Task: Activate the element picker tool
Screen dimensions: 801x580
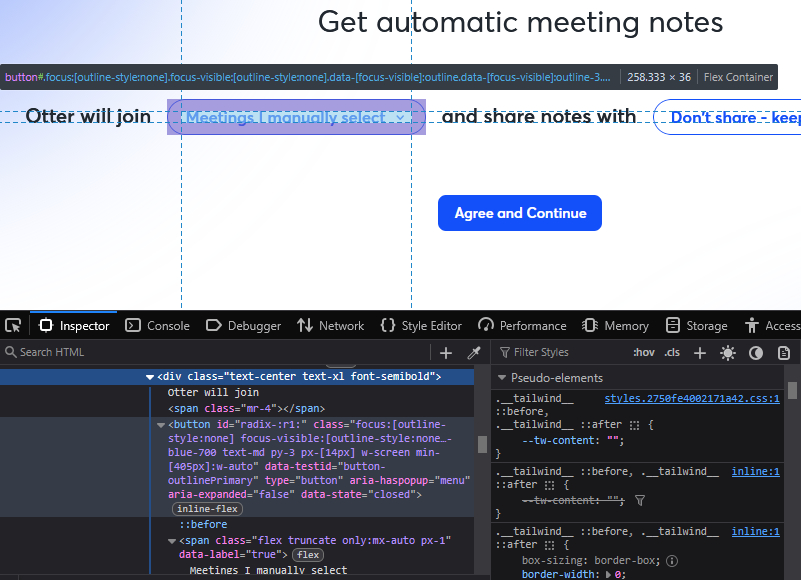Action: [x=13, y=325]
